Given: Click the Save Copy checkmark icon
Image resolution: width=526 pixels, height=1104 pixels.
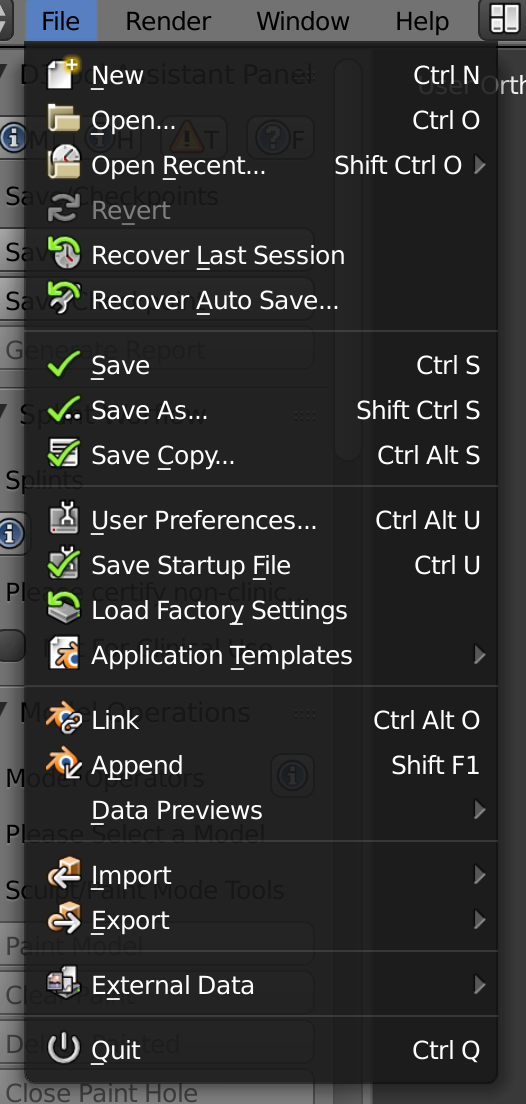Looking at the screenshot, I should click(x=64, y=455).
